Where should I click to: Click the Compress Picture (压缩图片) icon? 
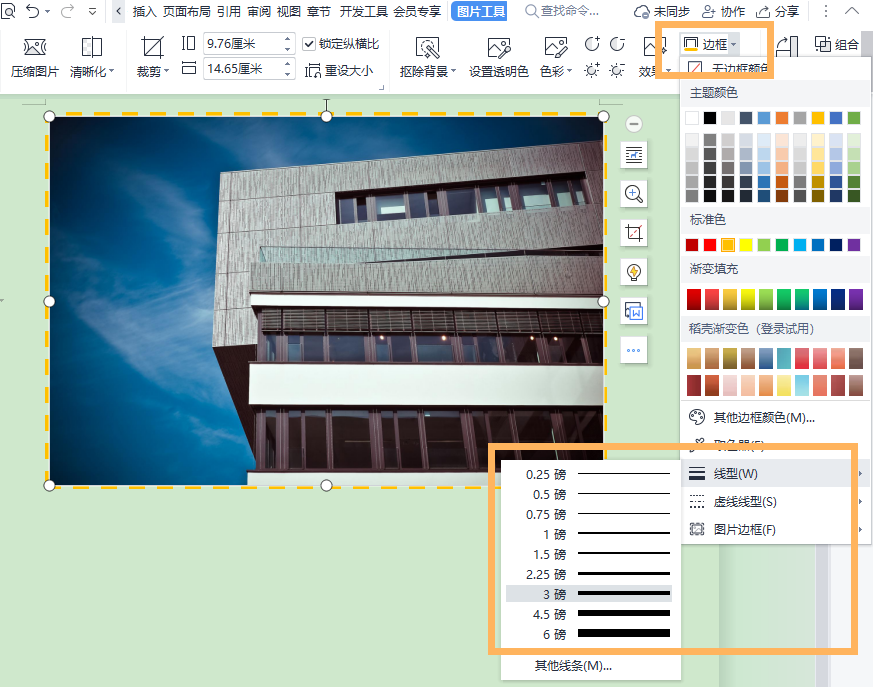click(x=35, y=47)
